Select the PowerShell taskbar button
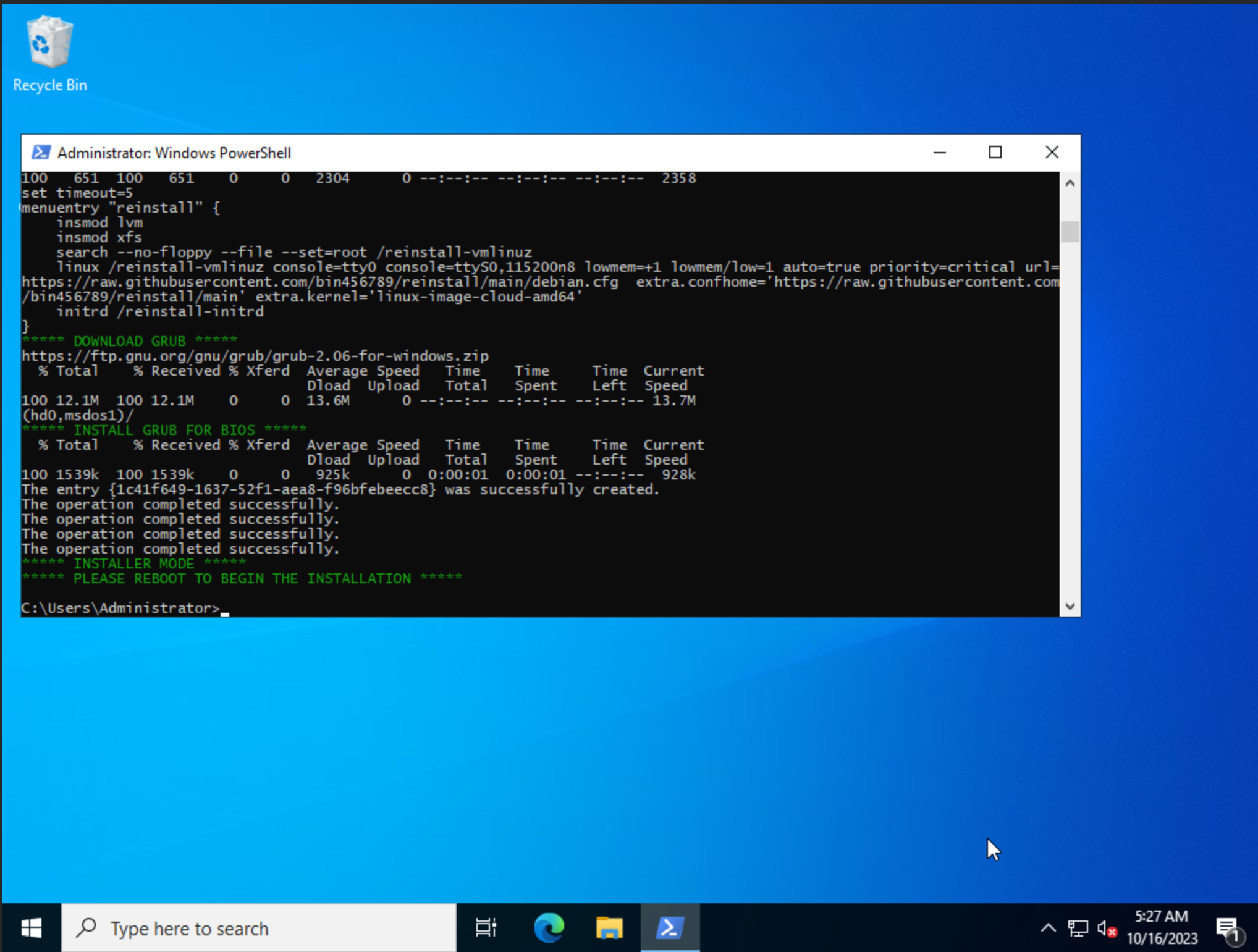Viewport: 1258px width, 952px height. (x=670, y=928)
